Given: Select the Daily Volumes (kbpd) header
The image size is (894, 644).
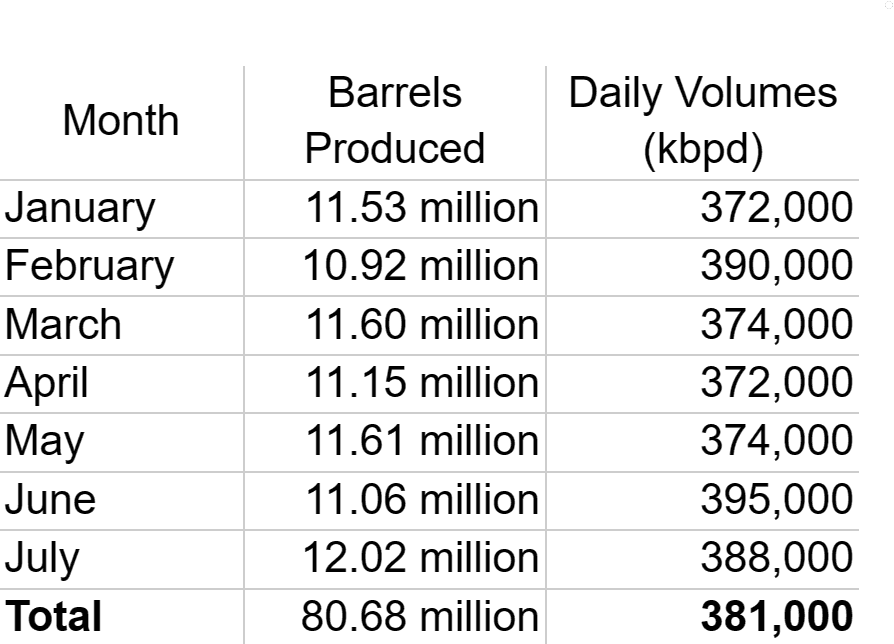Looking at the screenshot, I should point(702,121).
